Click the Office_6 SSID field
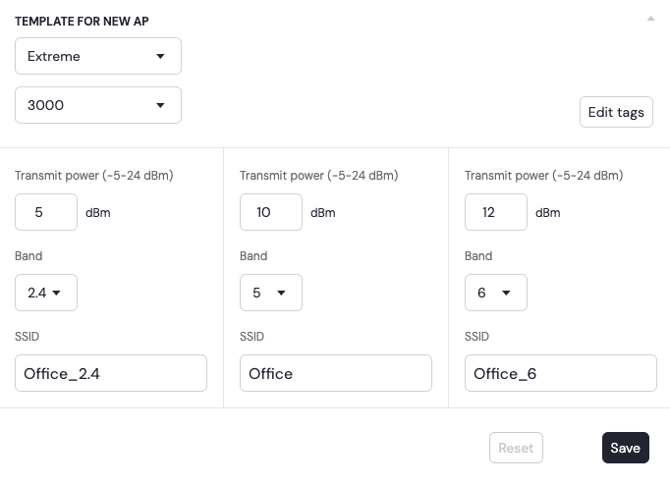Screen dimensions: 670x485 pos(561,373)
